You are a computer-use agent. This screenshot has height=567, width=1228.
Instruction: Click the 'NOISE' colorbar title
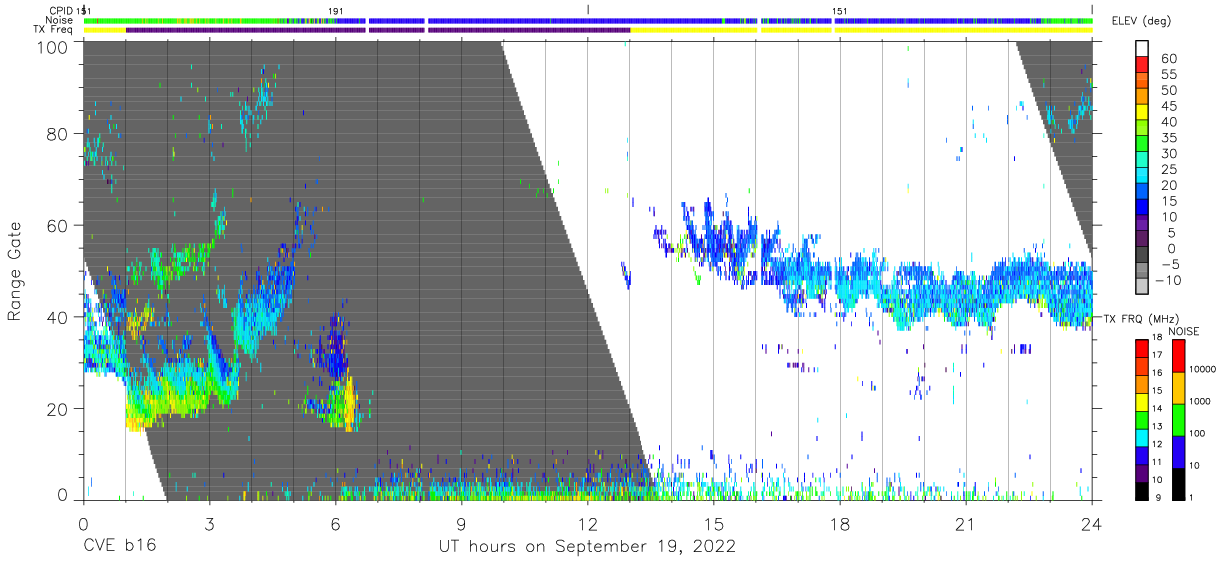[x=1184, y=331]
